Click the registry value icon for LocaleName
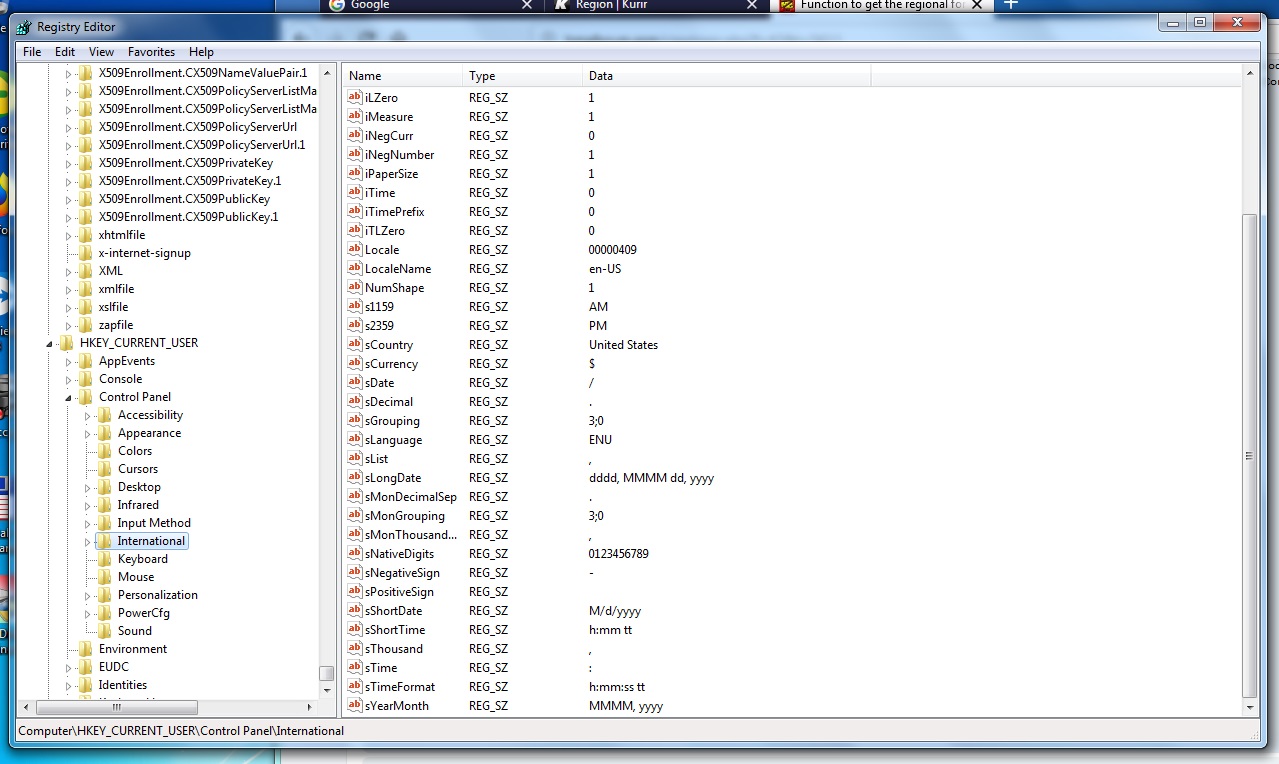The height and width of the screenshot is (764, 1279). tap(355, 269)
